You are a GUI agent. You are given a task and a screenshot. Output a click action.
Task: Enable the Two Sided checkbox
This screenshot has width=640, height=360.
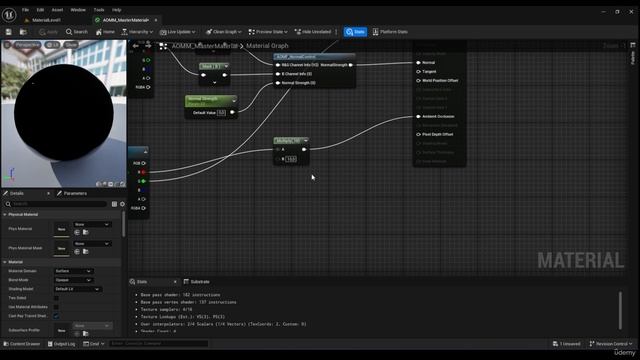(56, 298)
